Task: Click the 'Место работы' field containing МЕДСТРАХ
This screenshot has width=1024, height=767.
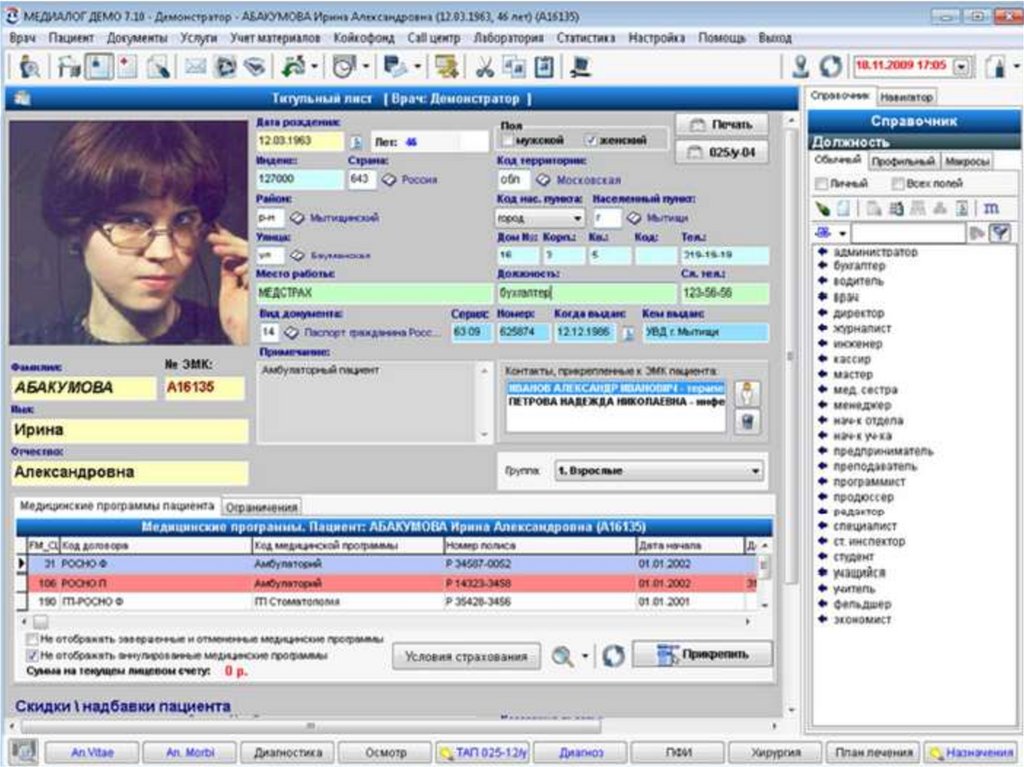Action: (x=372, y=293)
